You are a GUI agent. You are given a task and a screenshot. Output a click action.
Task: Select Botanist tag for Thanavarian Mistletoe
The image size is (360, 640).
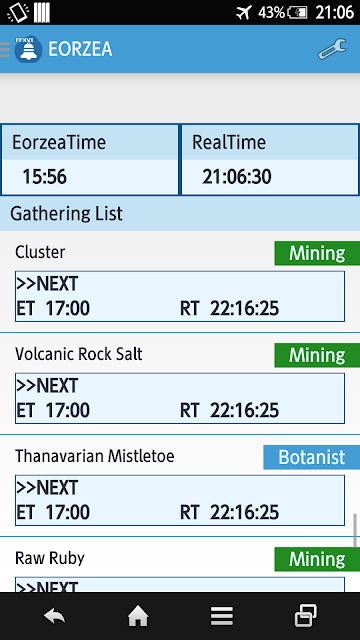coord(312,457)
